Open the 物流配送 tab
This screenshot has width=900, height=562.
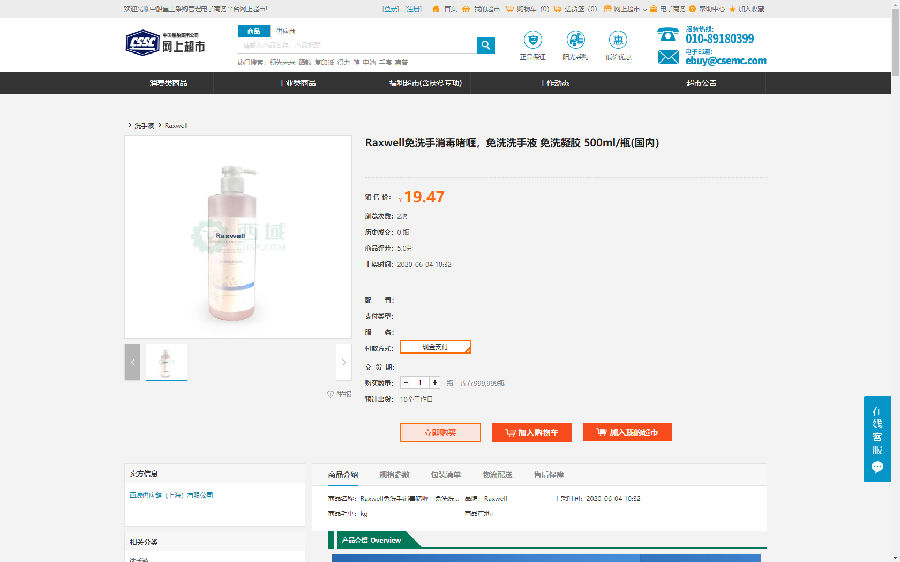[497, 475]
